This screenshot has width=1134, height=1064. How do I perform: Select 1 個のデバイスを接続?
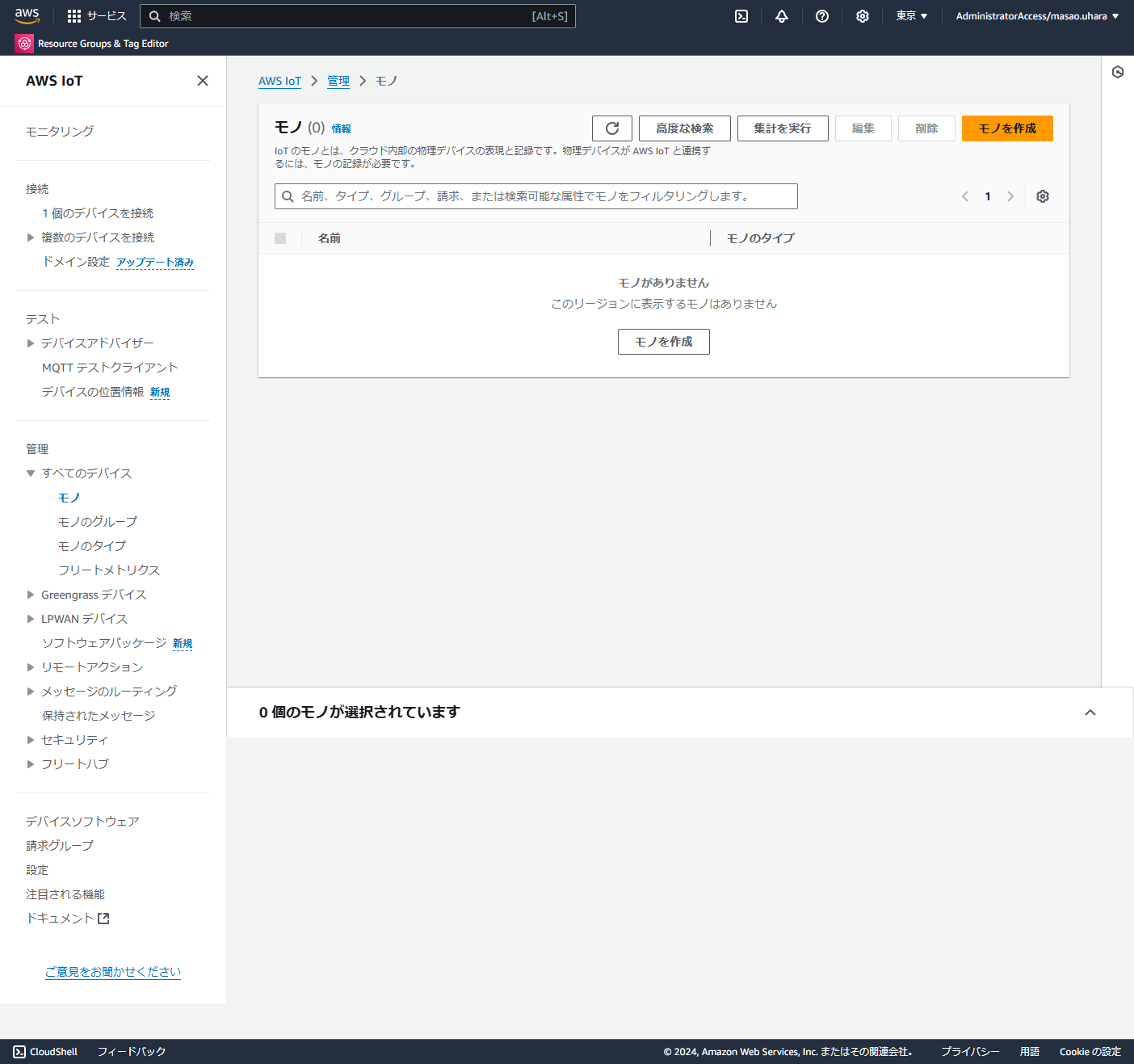98,213
